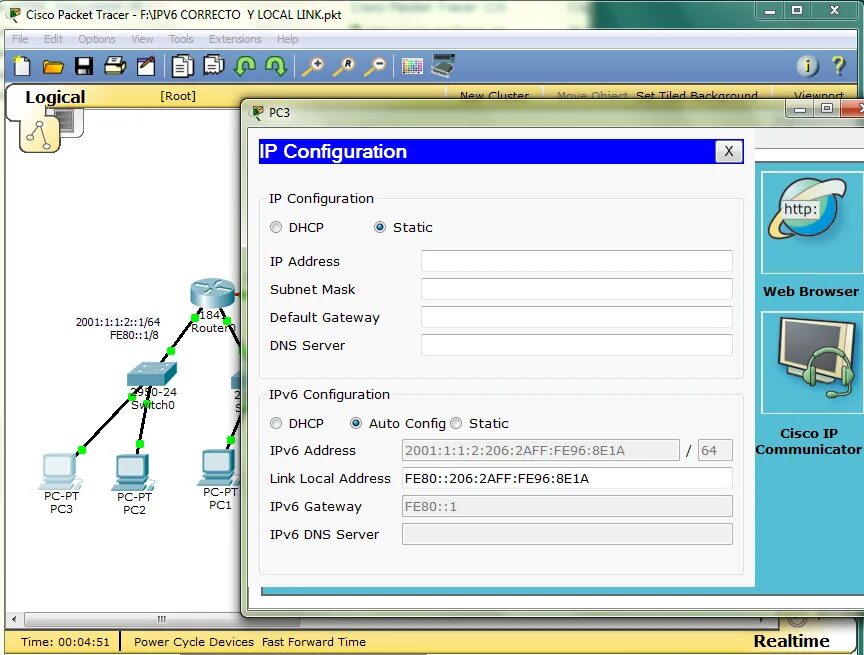Open the Activity Wizard icon

click(146, 66)
